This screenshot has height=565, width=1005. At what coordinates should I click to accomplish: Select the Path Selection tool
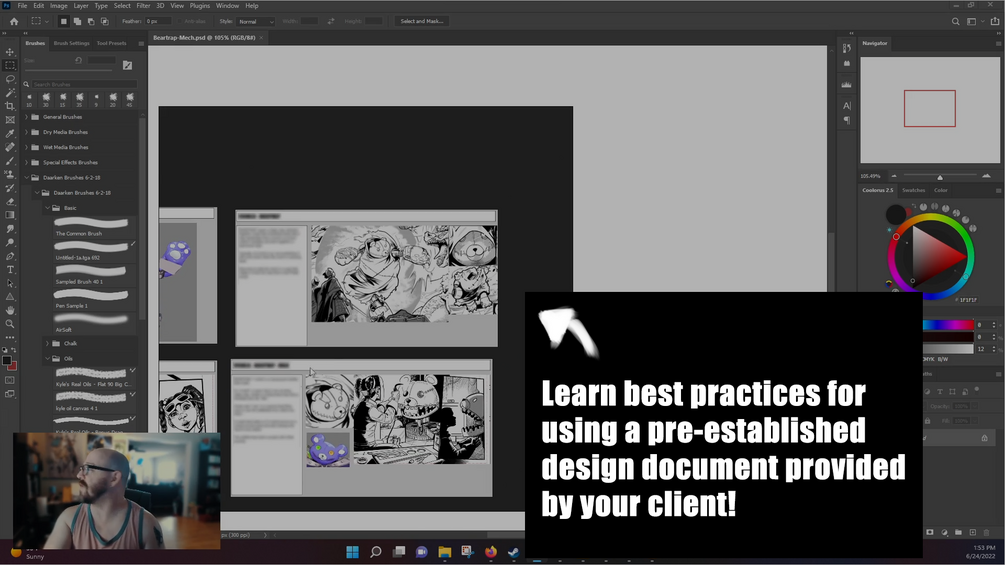[x=10, y=283]
